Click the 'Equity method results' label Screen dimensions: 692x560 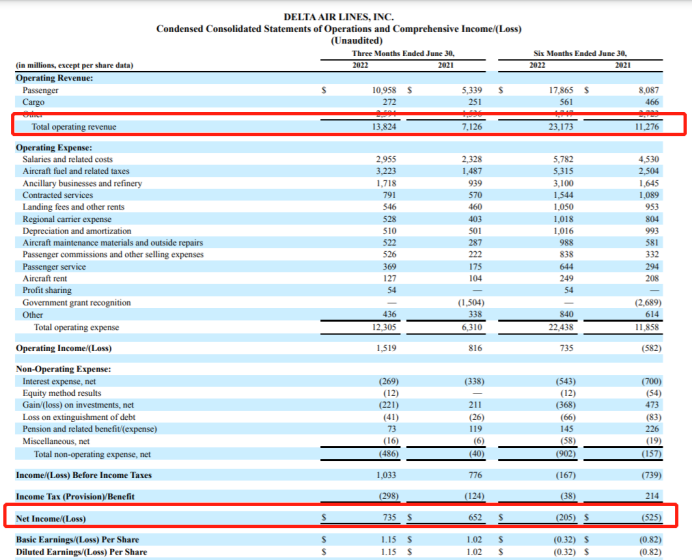[x=62, y=393]
